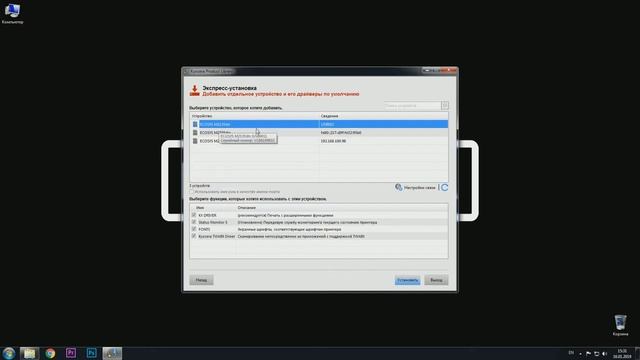The image size is (640, 360).
Task: Open Настройки связи communication settings
Action: 420,188
